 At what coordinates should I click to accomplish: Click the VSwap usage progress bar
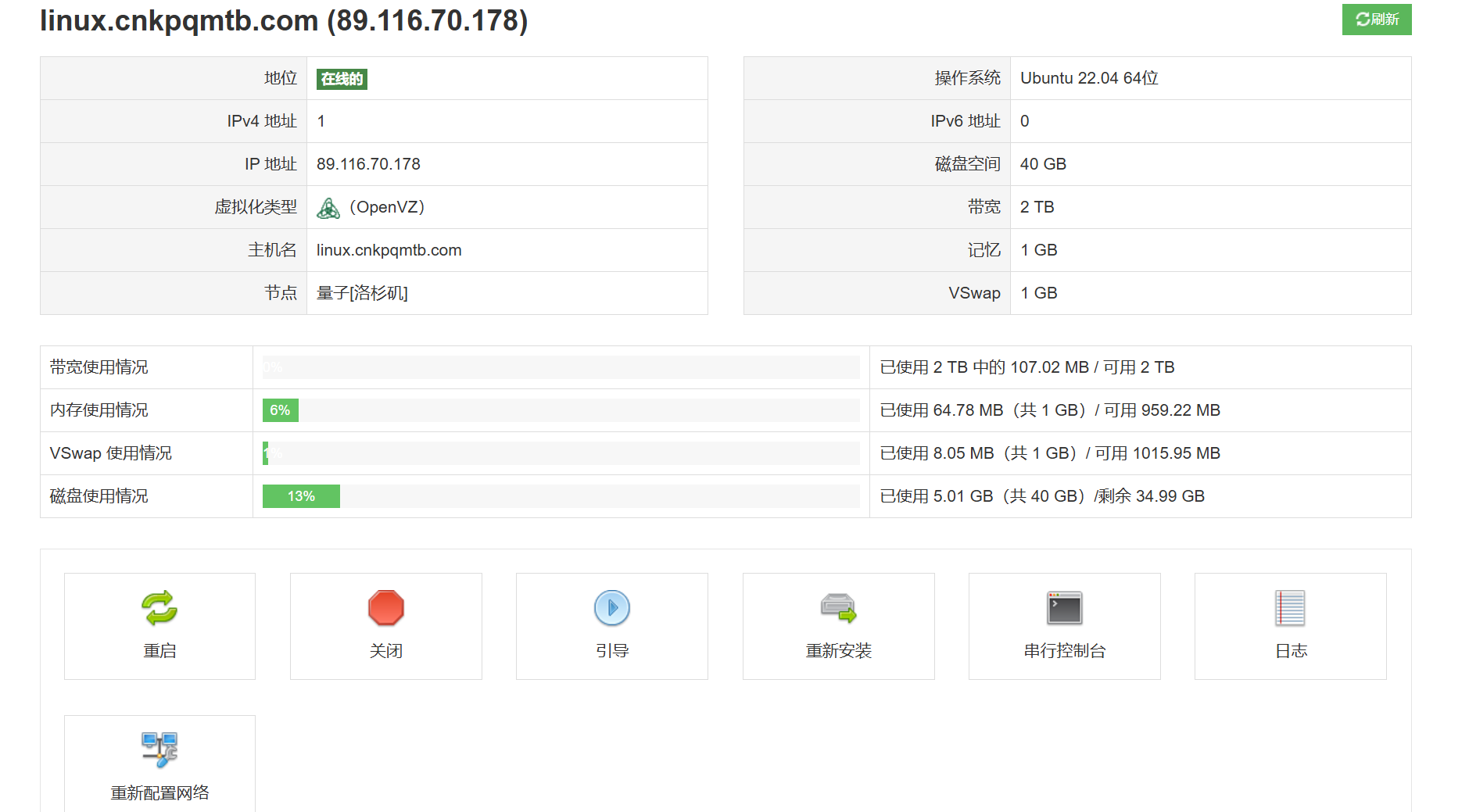tap(561, 453)
